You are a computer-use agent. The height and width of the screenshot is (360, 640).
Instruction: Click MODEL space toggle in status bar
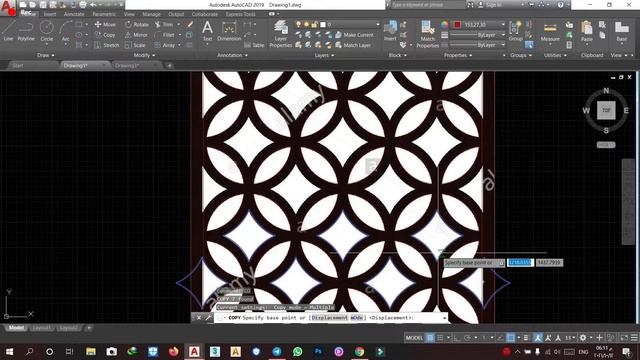414,338
